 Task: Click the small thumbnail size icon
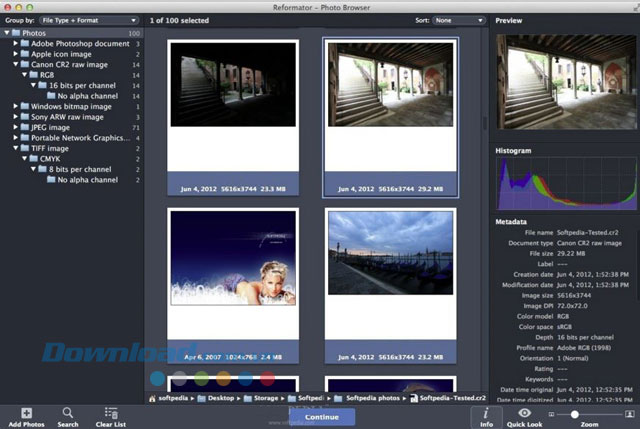click(x=550, y=413)
